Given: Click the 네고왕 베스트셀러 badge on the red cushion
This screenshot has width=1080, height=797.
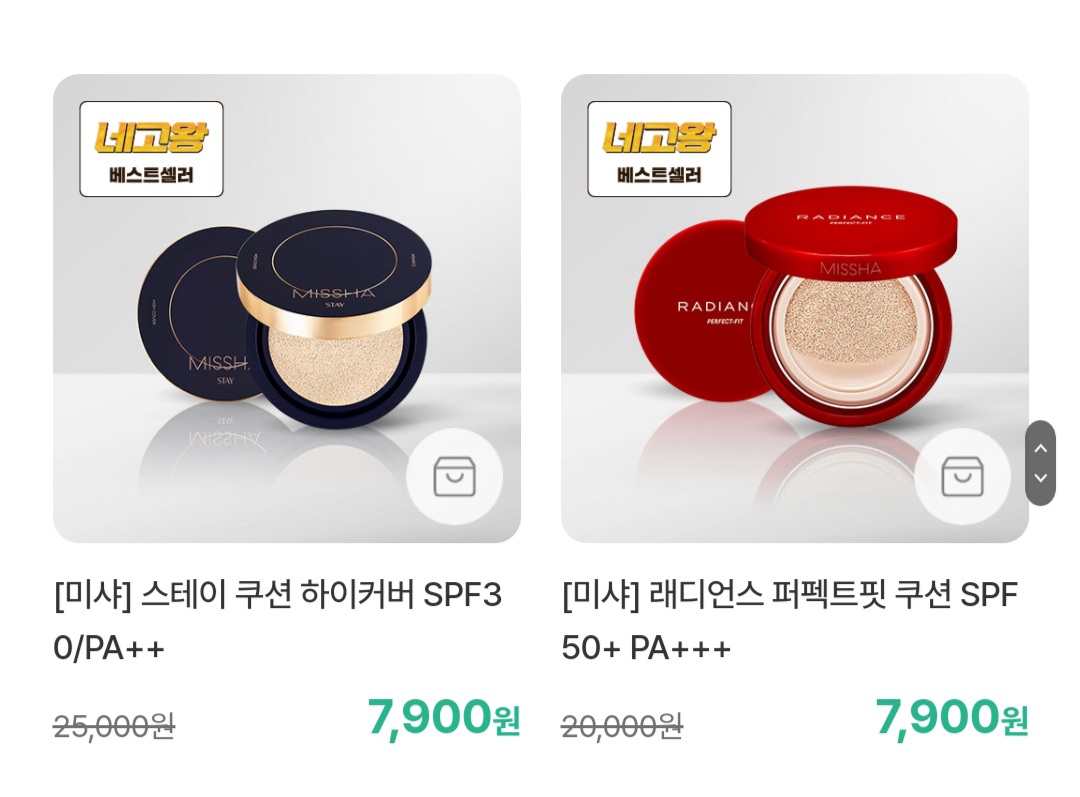Looking at the screenshot, I should point(659,149).
